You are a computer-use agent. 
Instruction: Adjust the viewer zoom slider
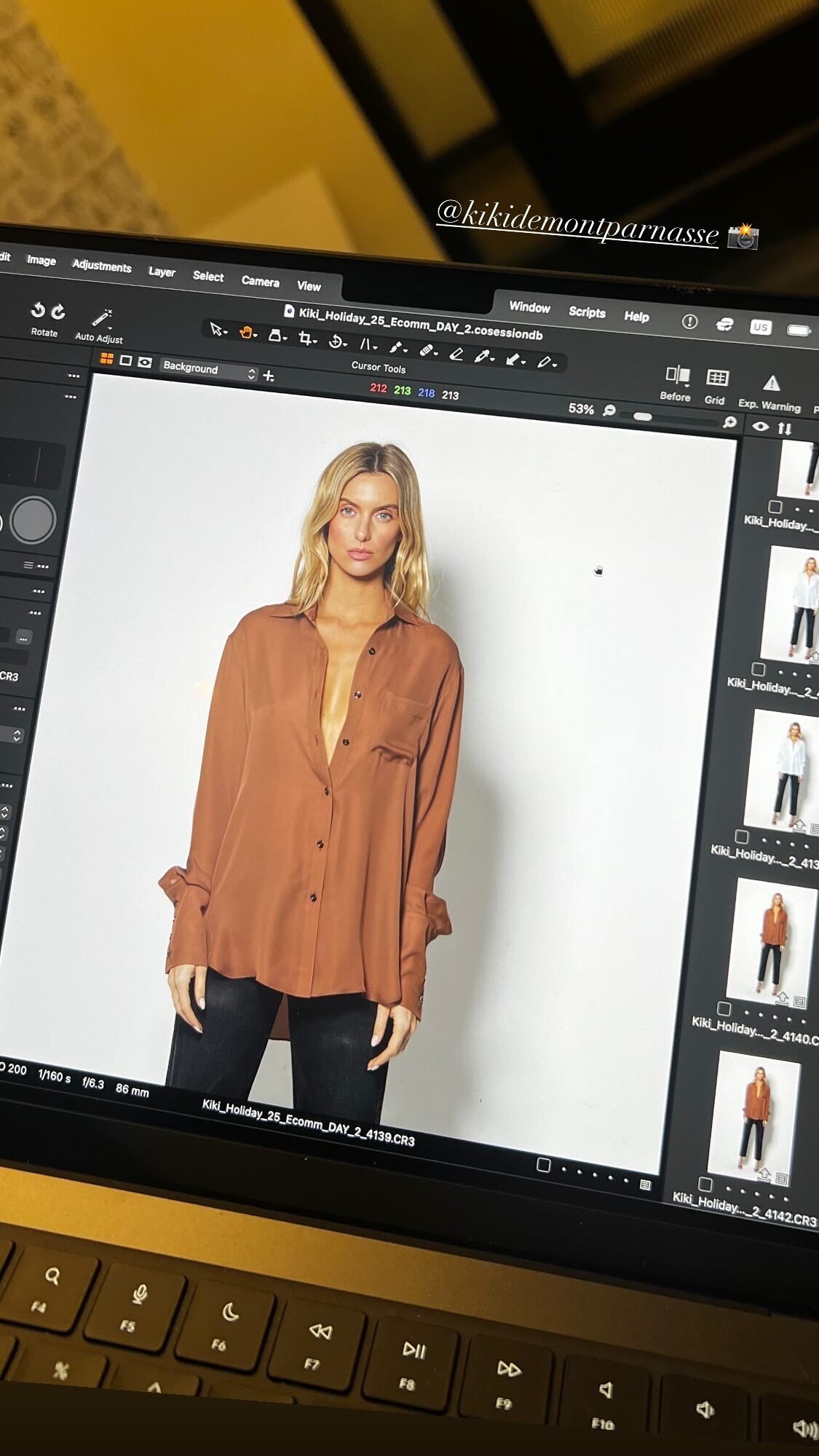tap(642, 416)
